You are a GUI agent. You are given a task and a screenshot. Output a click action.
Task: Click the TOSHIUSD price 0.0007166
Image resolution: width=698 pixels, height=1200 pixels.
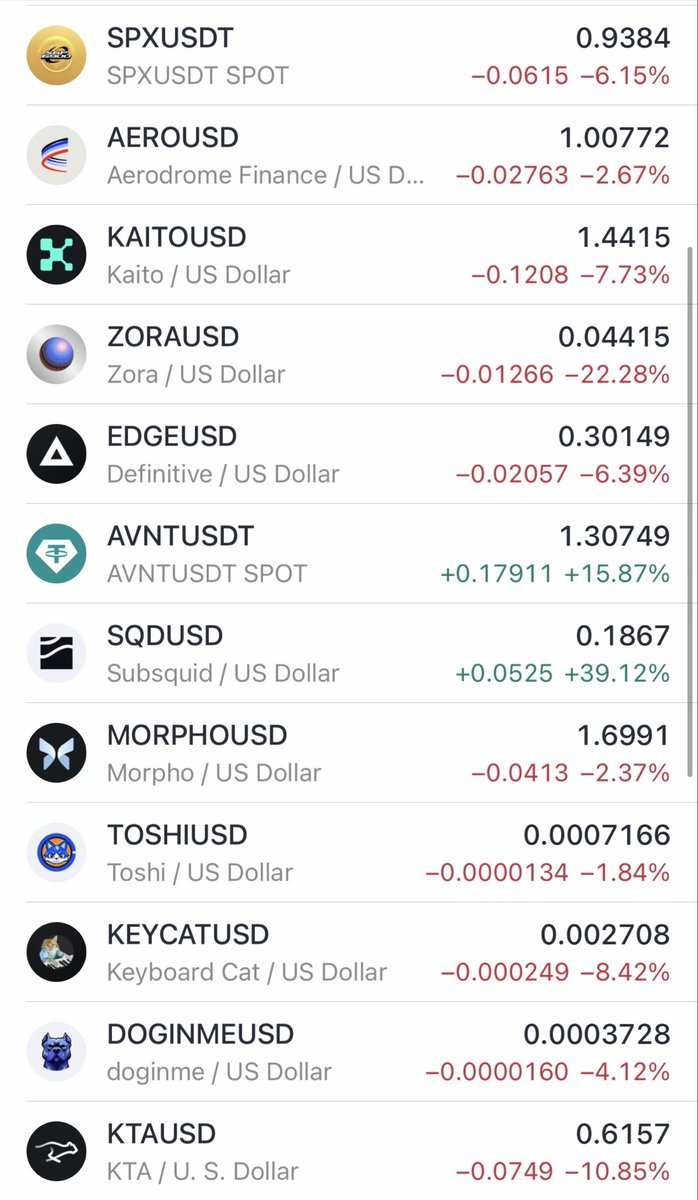(596, 835)
